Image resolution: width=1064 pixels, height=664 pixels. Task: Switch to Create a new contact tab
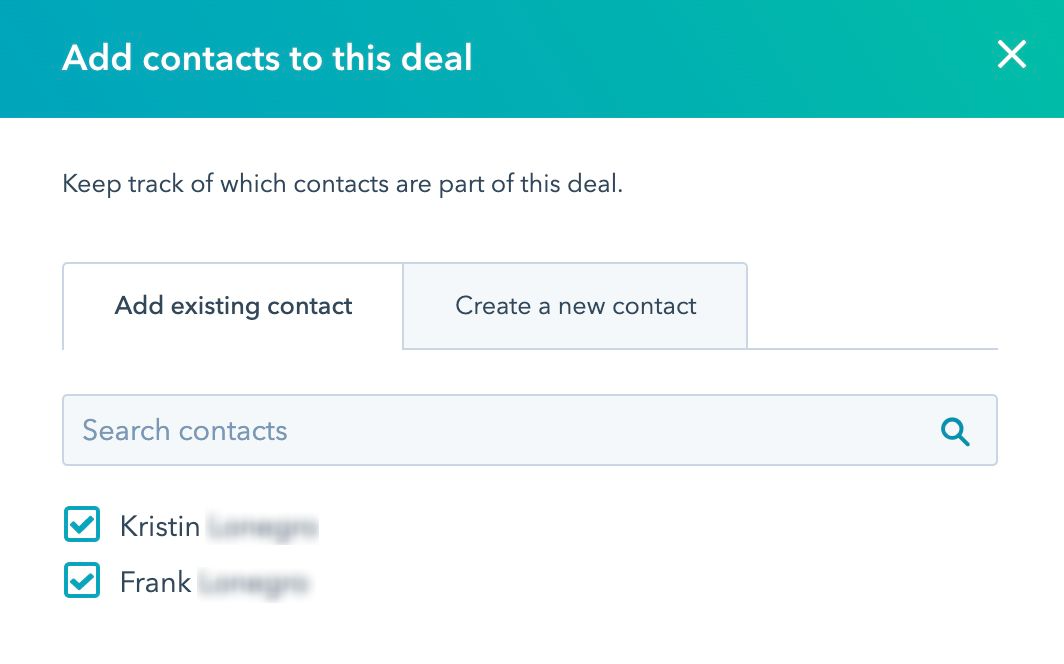pyautogui.click(x=575, y=306)
